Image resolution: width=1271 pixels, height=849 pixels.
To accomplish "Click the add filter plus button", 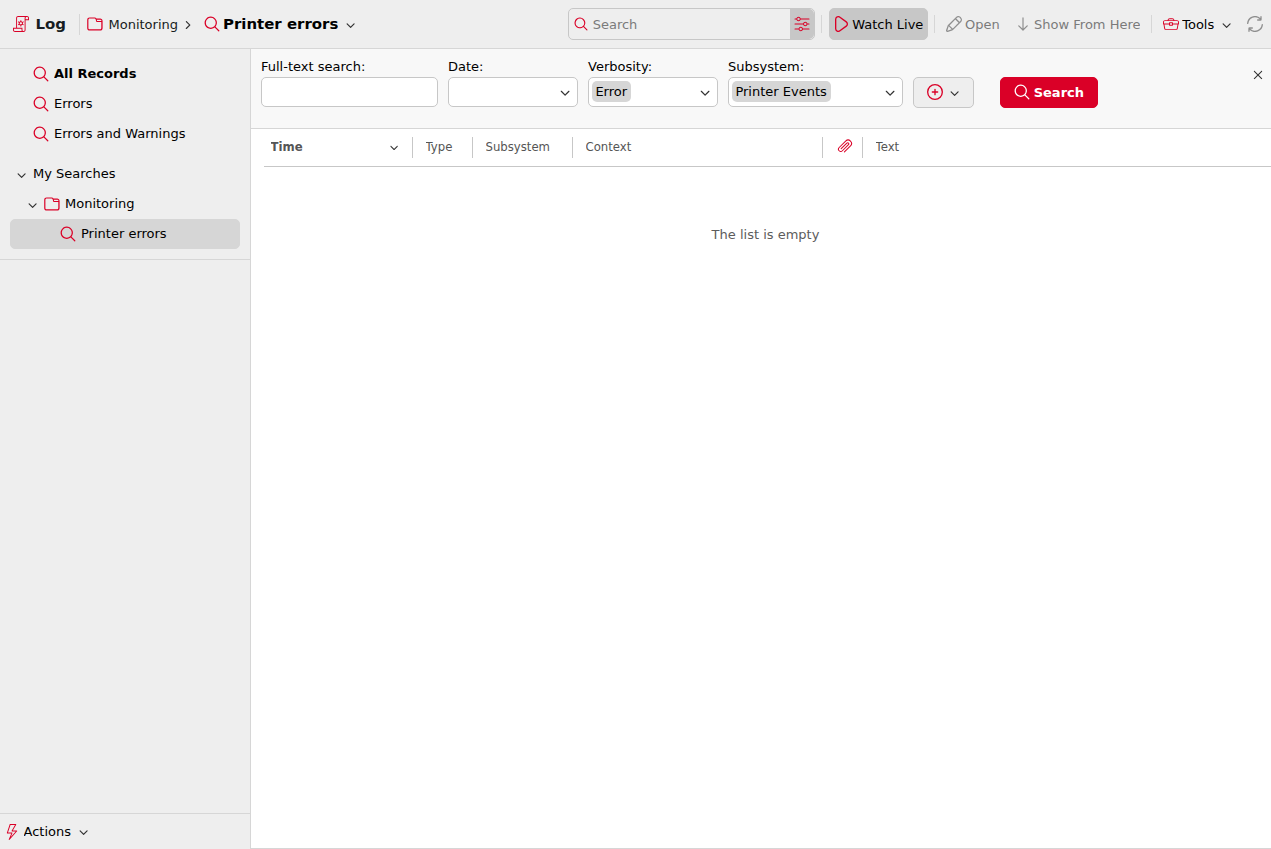I will click(943, 92).
